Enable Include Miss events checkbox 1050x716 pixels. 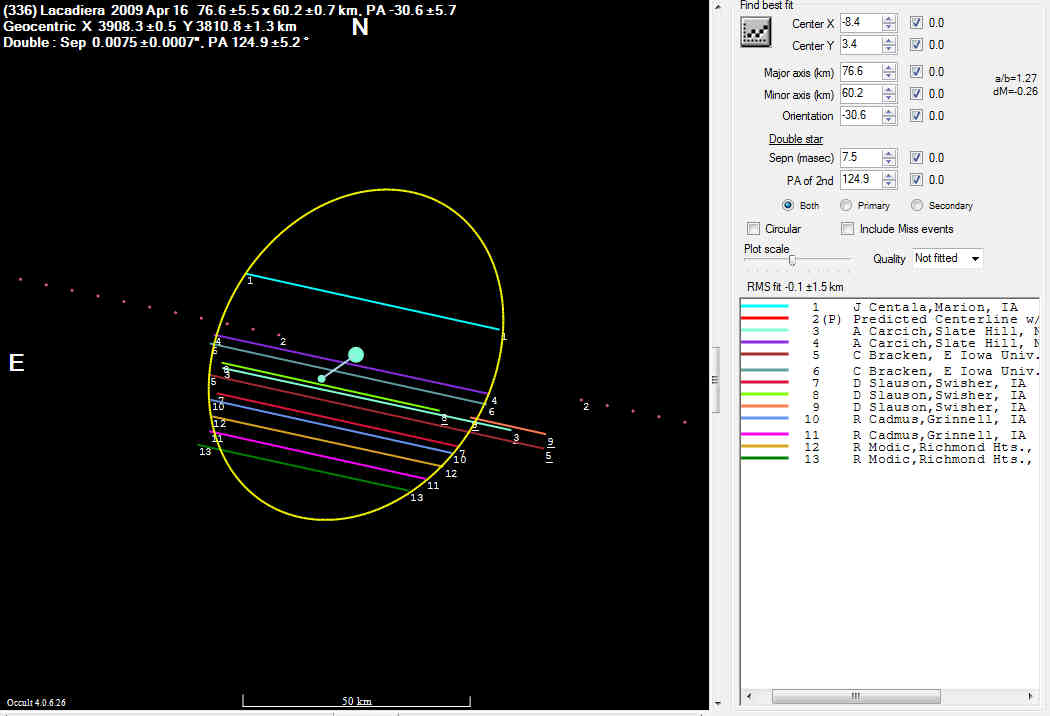coord(848,229)
